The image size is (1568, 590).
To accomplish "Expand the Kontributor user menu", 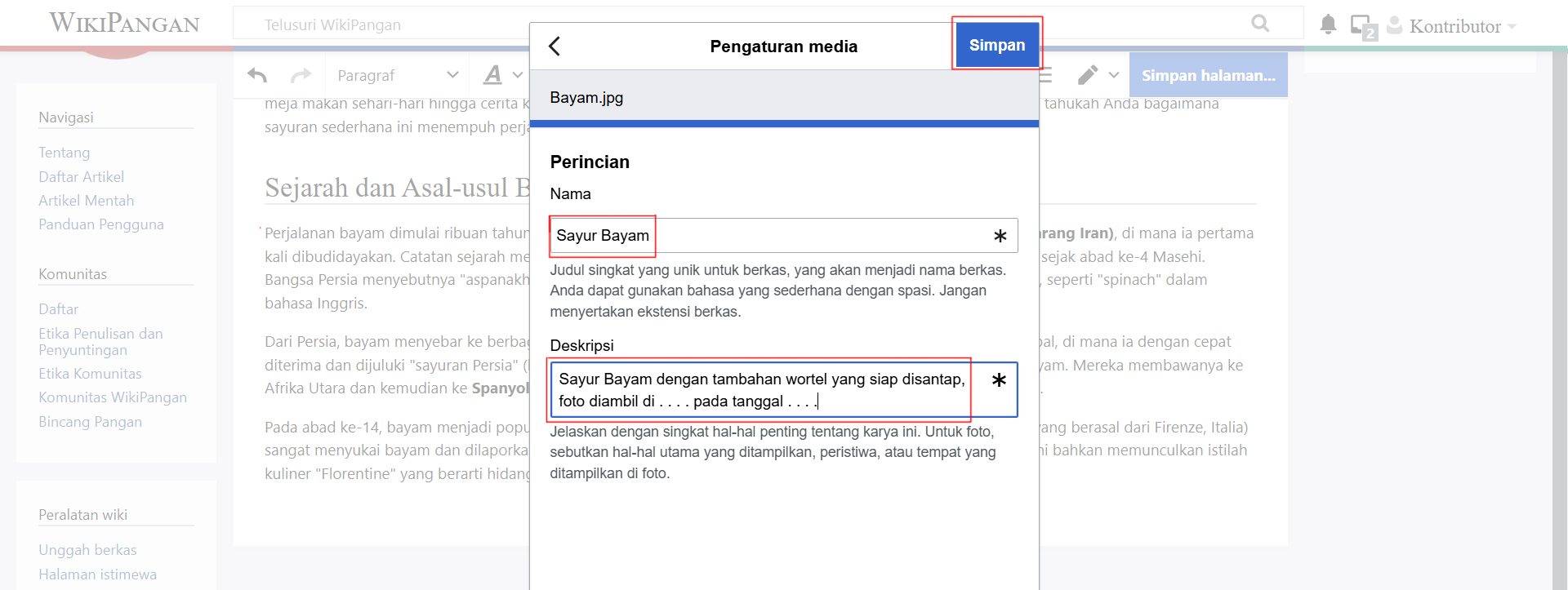I will pos(1454,26).
